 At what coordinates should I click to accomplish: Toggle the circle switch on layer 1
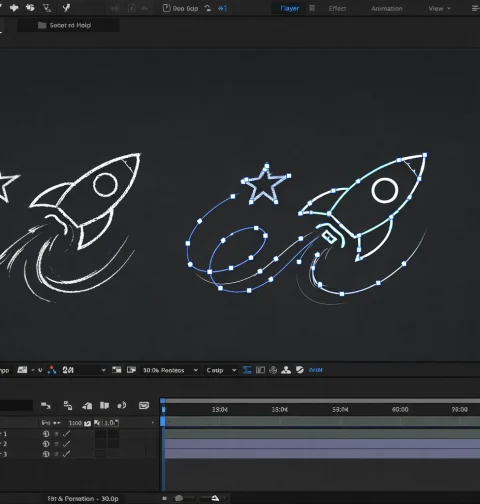46,434
